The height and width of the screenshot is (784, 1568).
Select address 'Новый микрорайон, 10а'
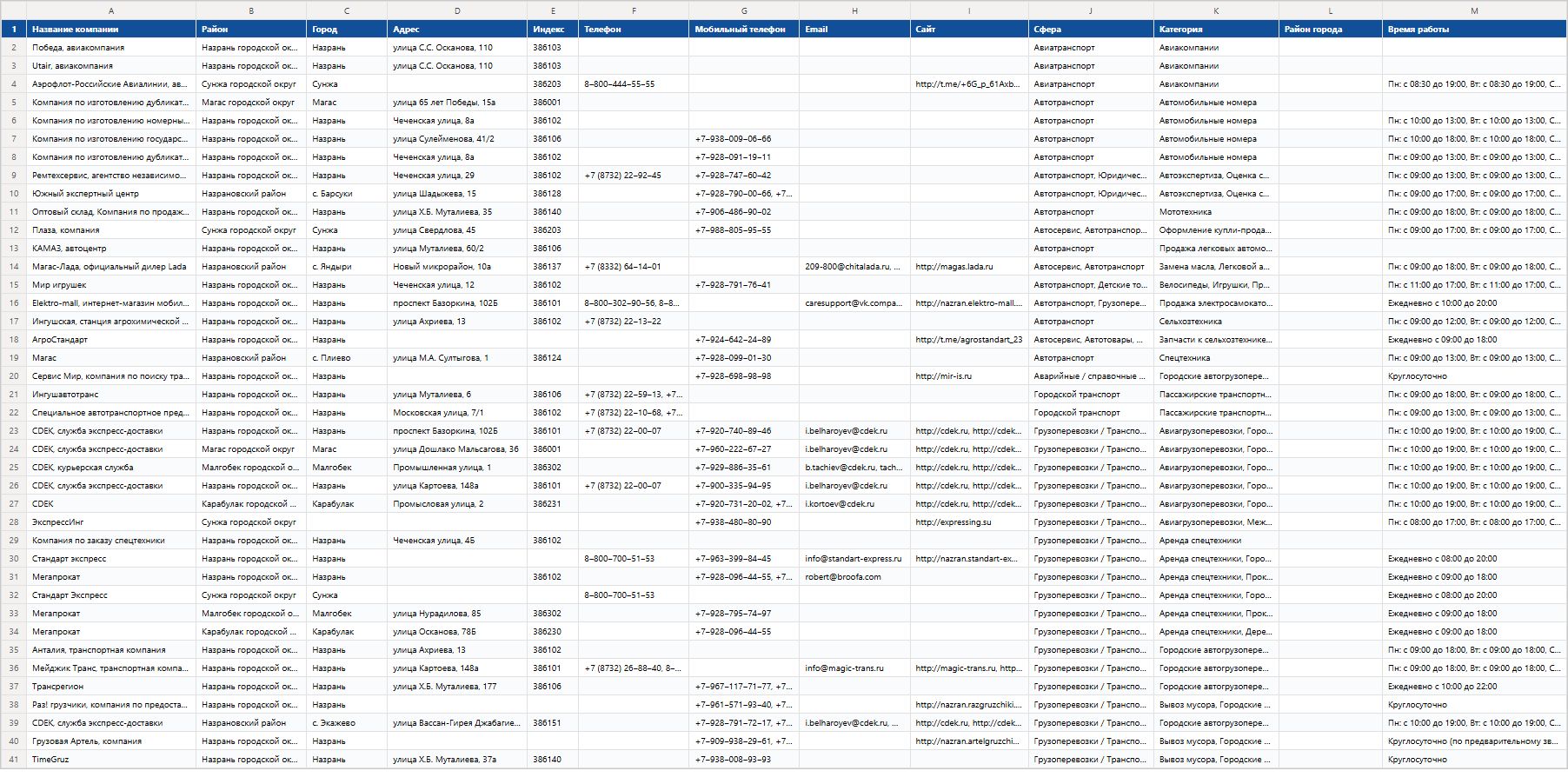(x=457, y=267)
